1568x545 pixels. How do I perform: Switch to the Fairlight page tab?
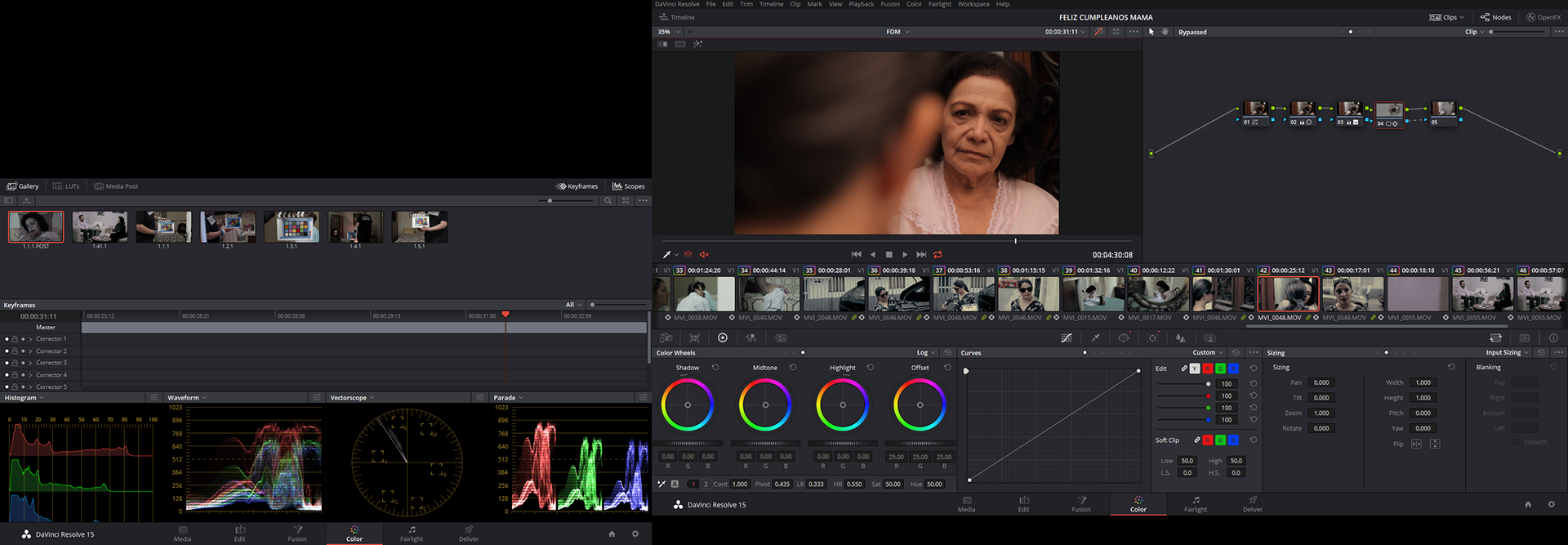[1195, 504]
